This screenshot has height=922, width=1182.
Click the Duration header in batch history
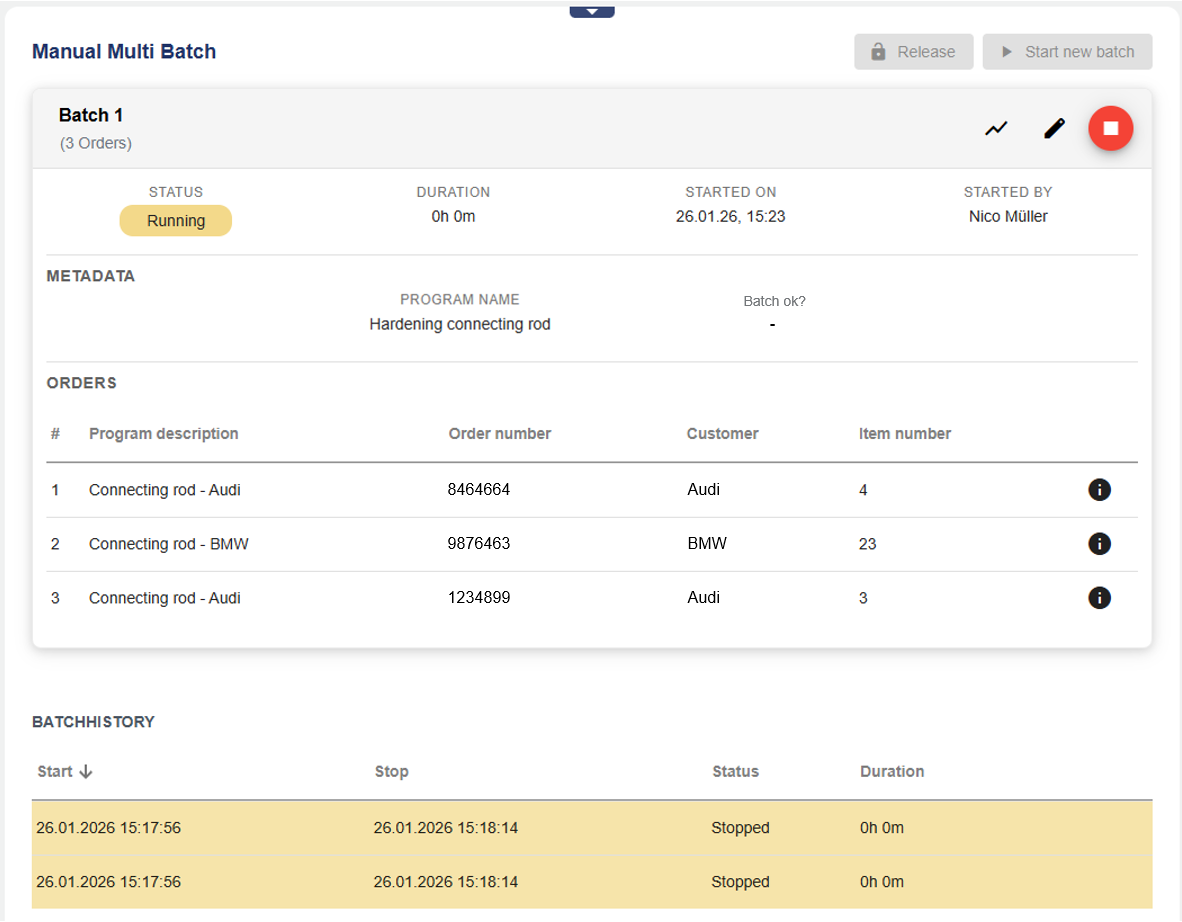click(x=891, y=772)
